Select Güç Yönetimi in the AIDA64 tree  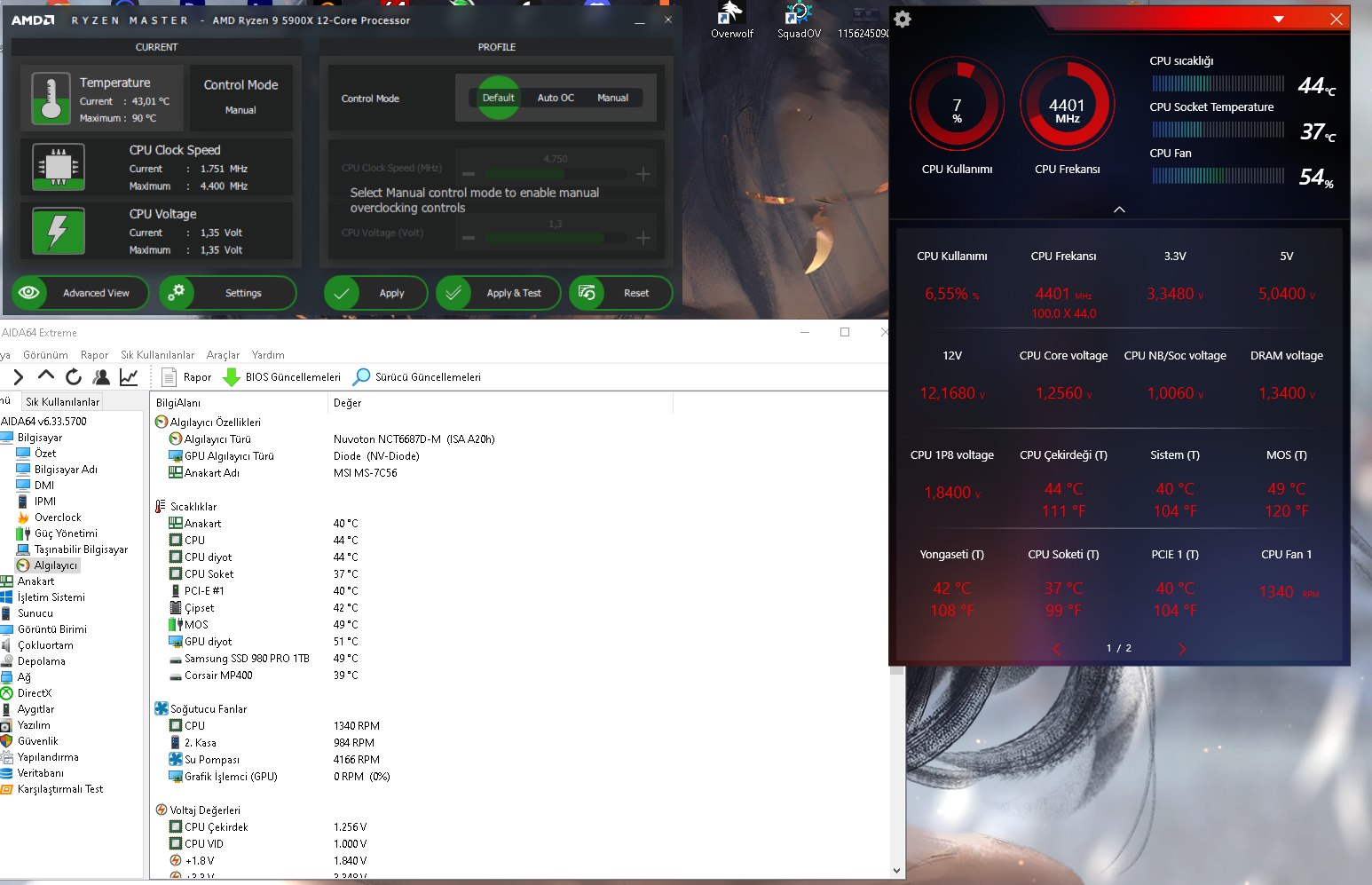66,533
